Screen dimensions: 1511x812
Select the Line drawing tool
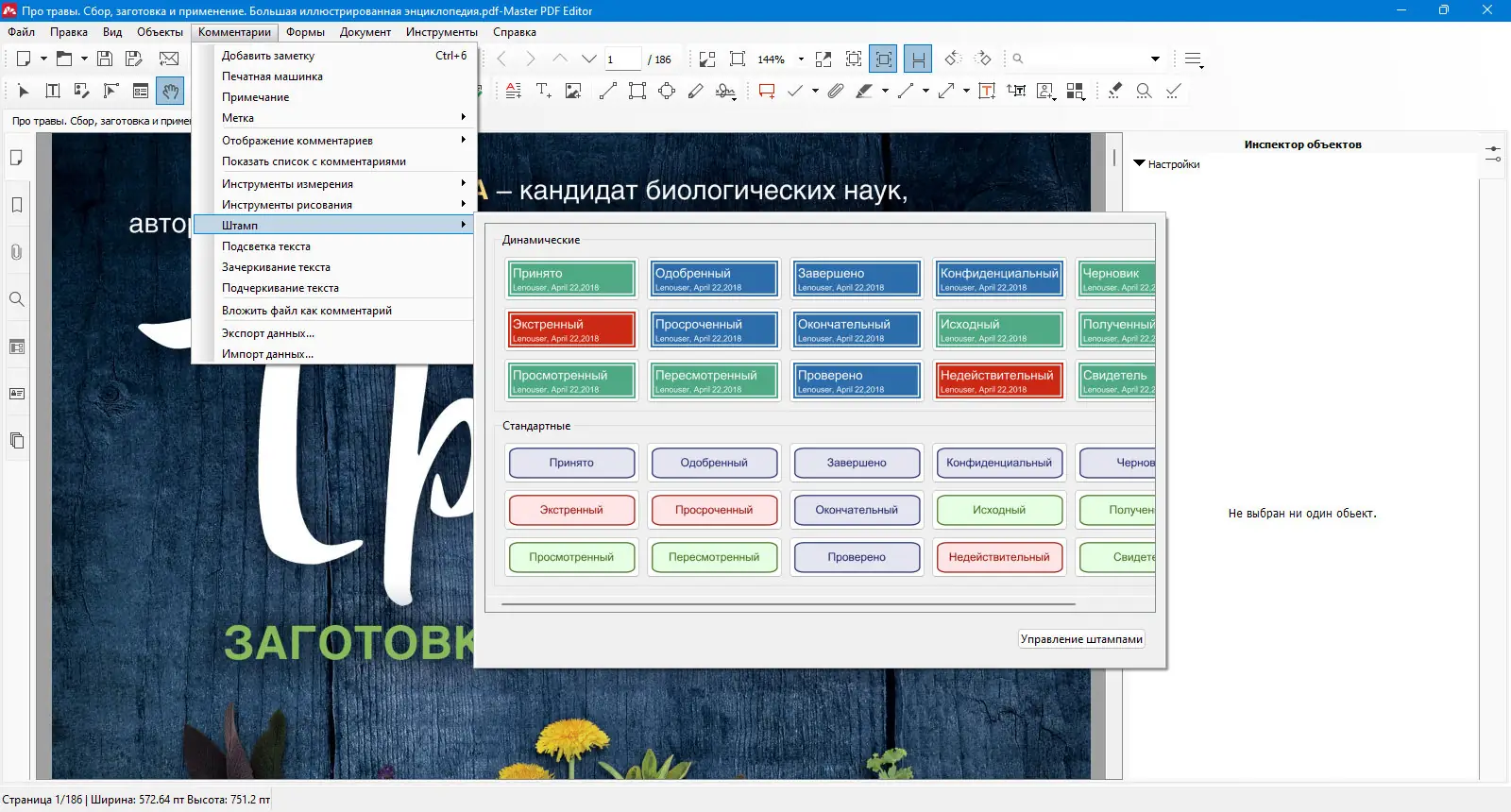click(608, 91)
